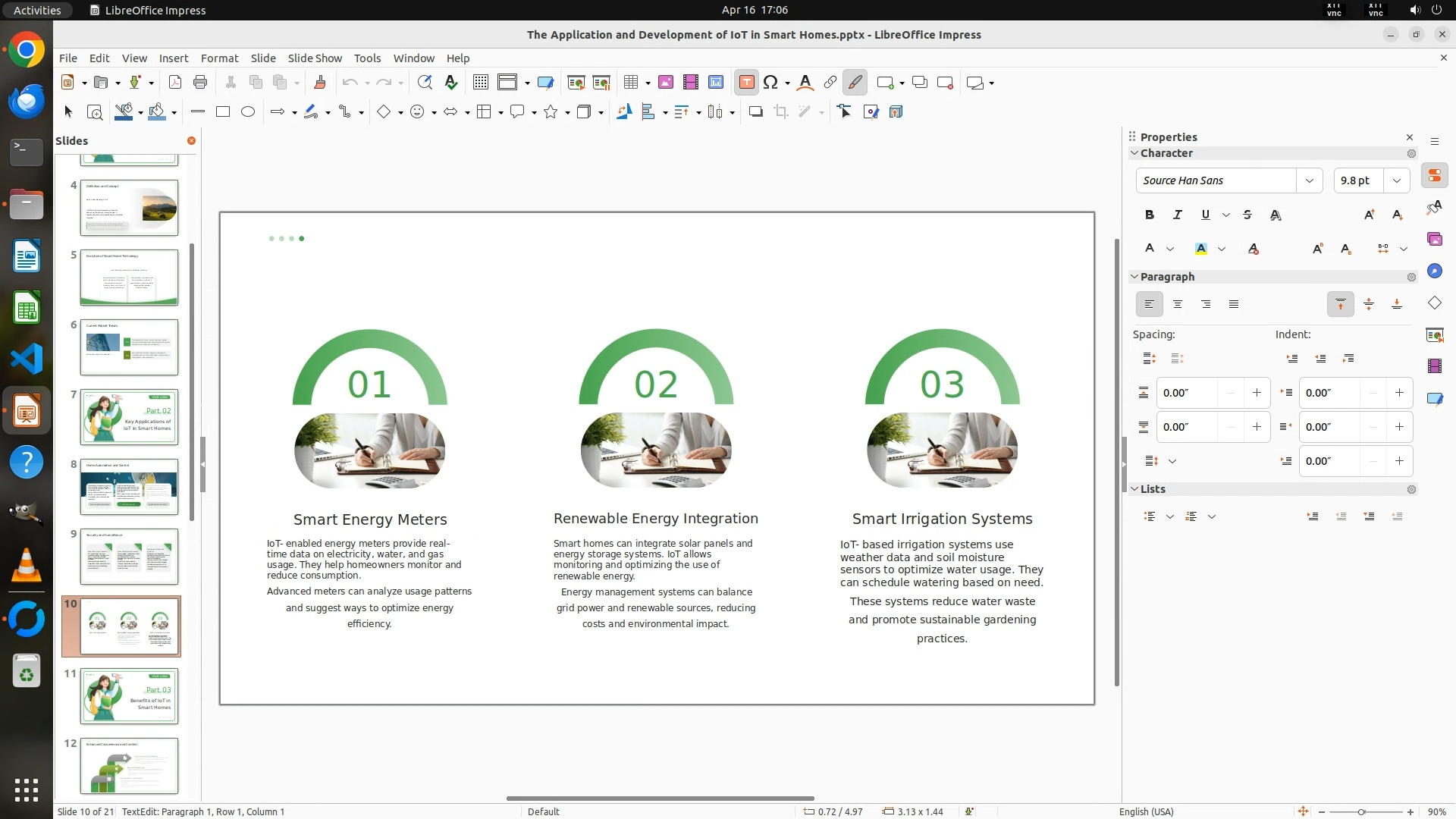Screen dimensions: 1456x819
Task: Click the Display Grid icon
Action: click(480, 83)
